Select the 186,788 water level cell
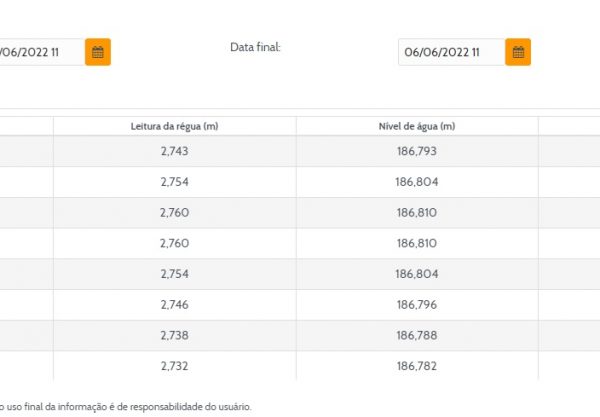 coord(417,336)
